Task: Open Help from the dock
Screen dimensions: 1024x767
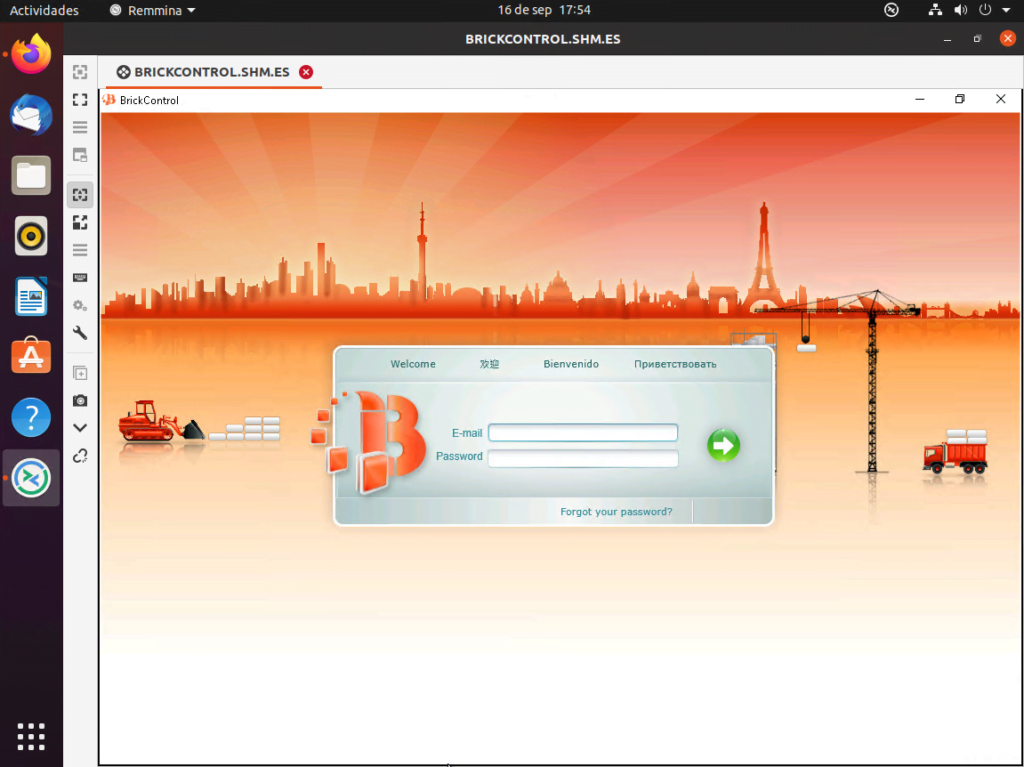Action: pos(31,417)
